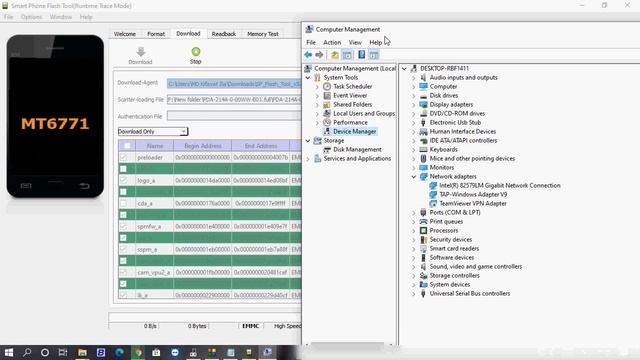Image resolution: width=640 pixels, height=360 pixels.
Task: Click the Download Agent path field
Action: [234, 84]
